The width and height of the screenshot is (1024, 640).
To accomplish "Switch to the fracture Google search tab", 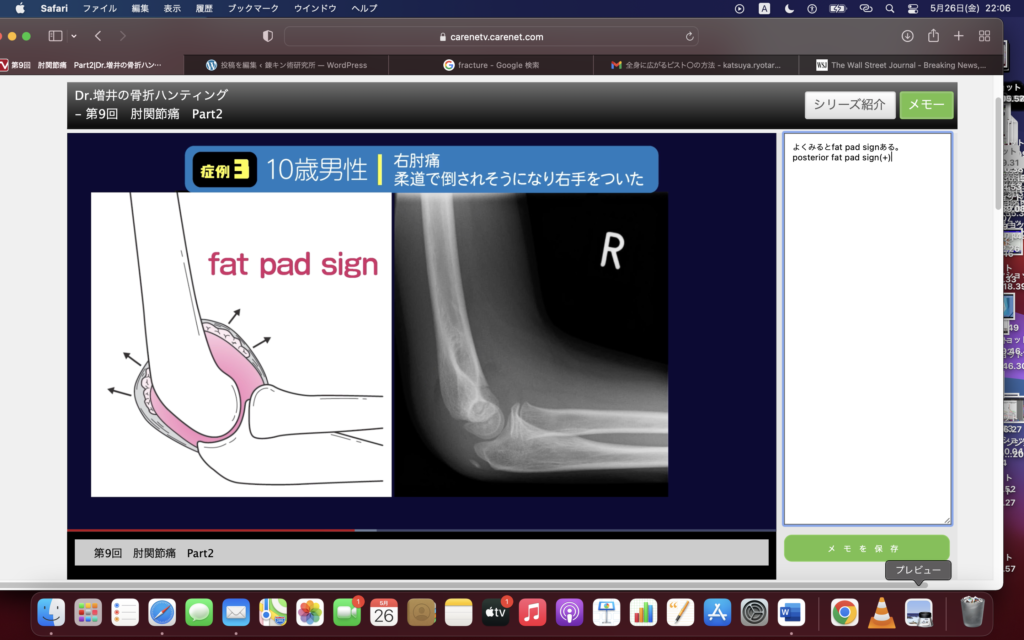I will (x=497, y=65).
